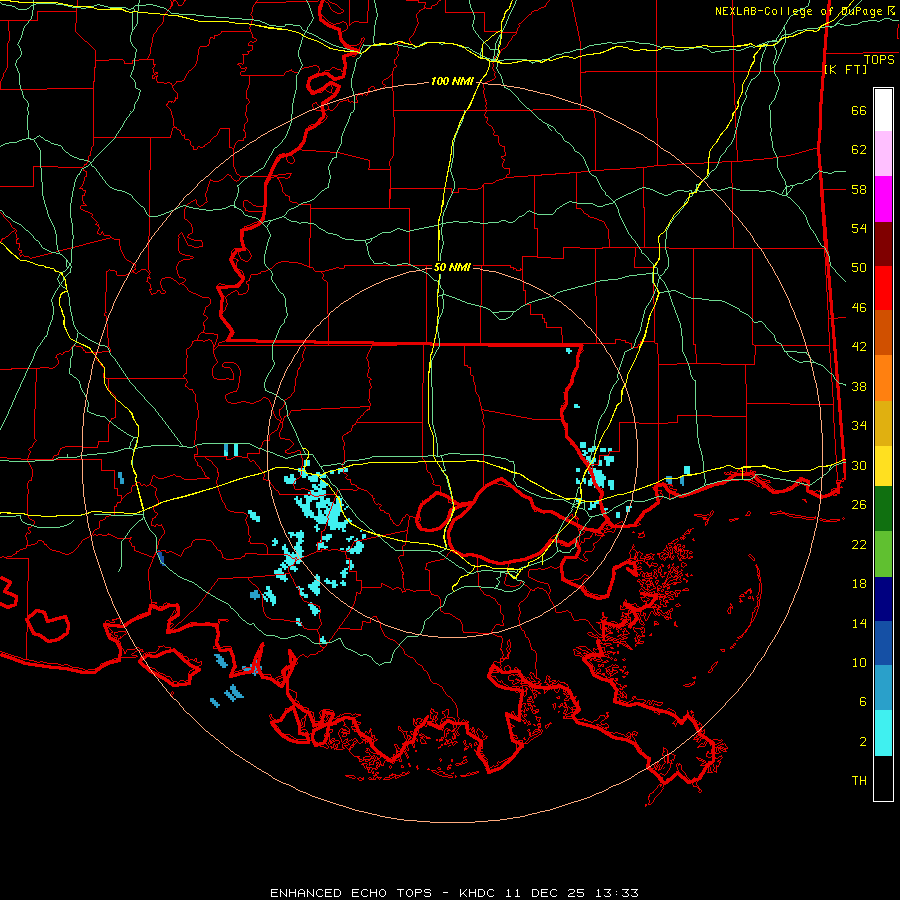
Task: Click the '58' legend value
Action: (859, 189)
